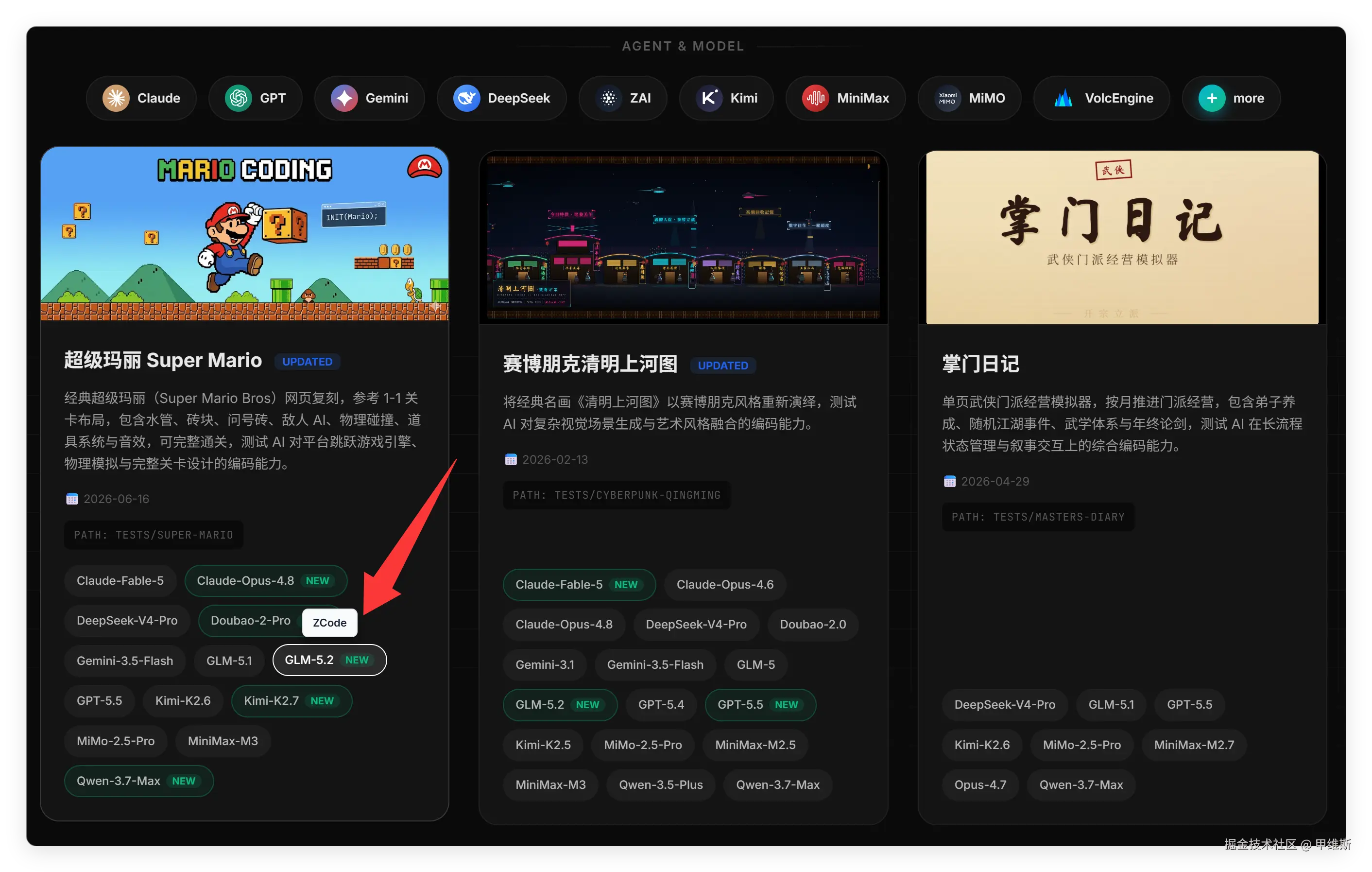Open the 掌门日记 card title

[x=980, y=364]
